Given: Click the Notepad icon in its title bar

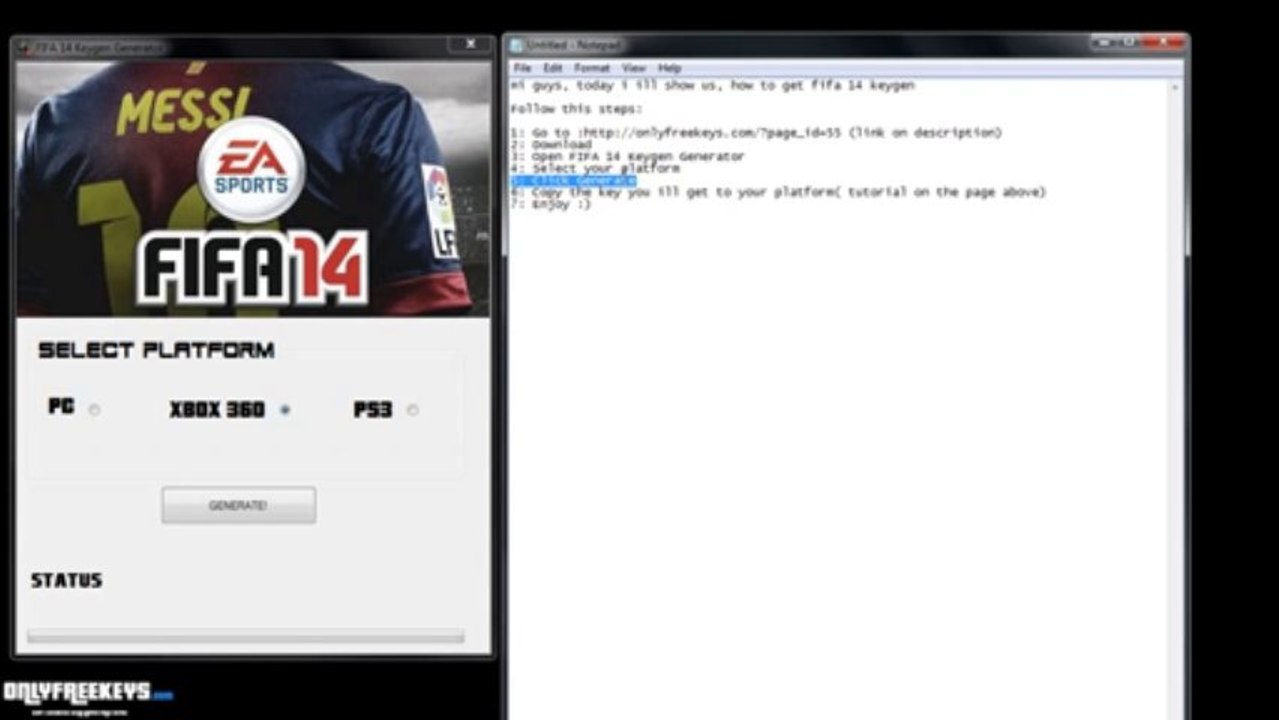Looking at the screenshot, I should [x=517, y=45].
